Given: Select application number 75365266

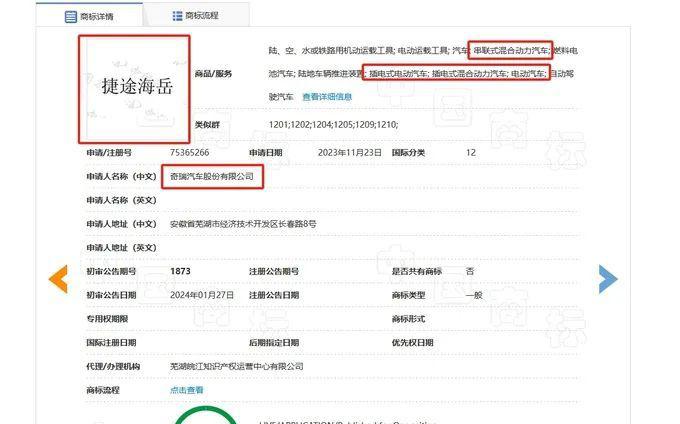Looking at the screenshot, I should (x=190, y=153).
